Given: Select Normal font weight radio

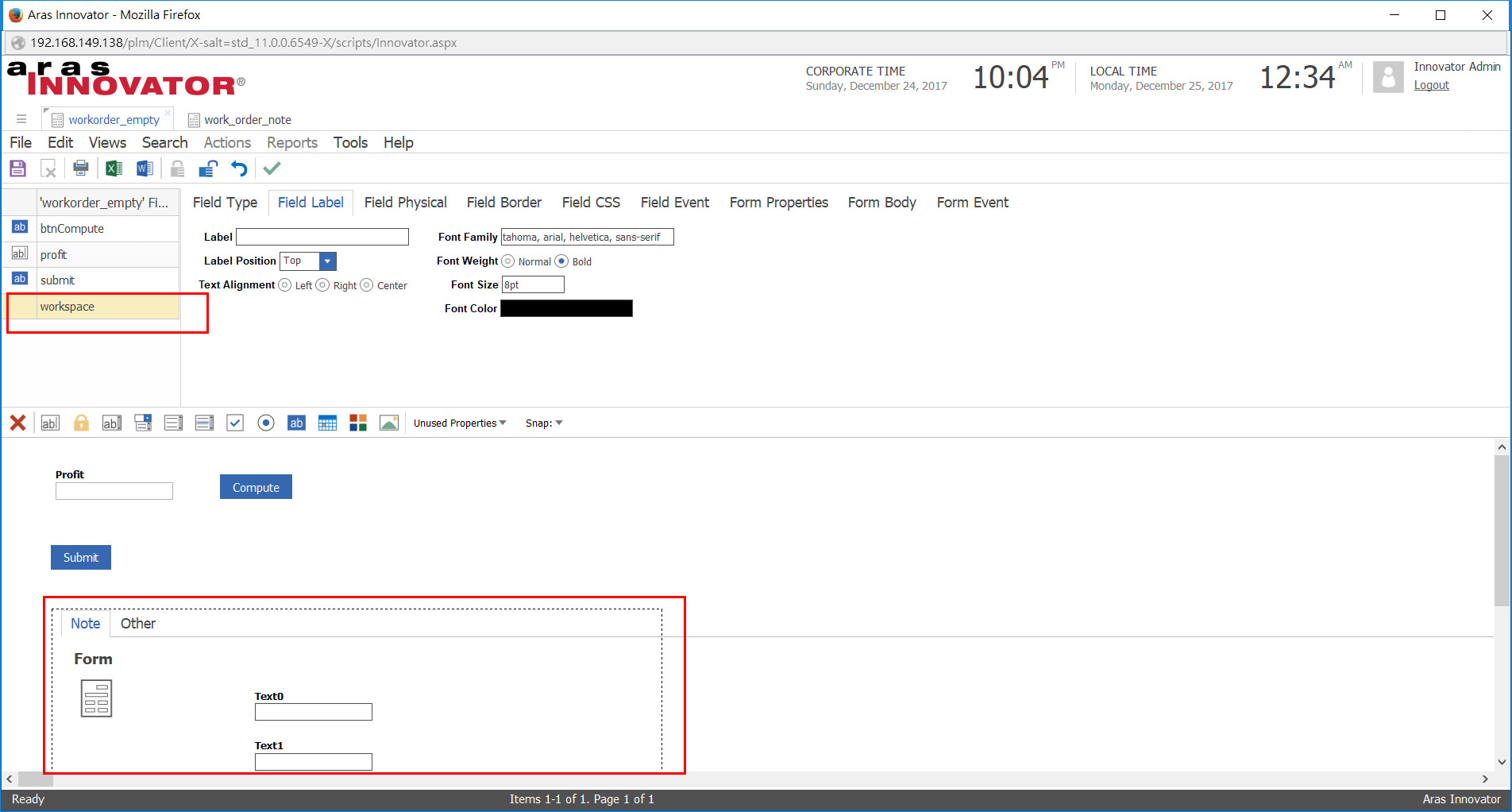Looking at the screenshot, I should [x=508, y=261].
